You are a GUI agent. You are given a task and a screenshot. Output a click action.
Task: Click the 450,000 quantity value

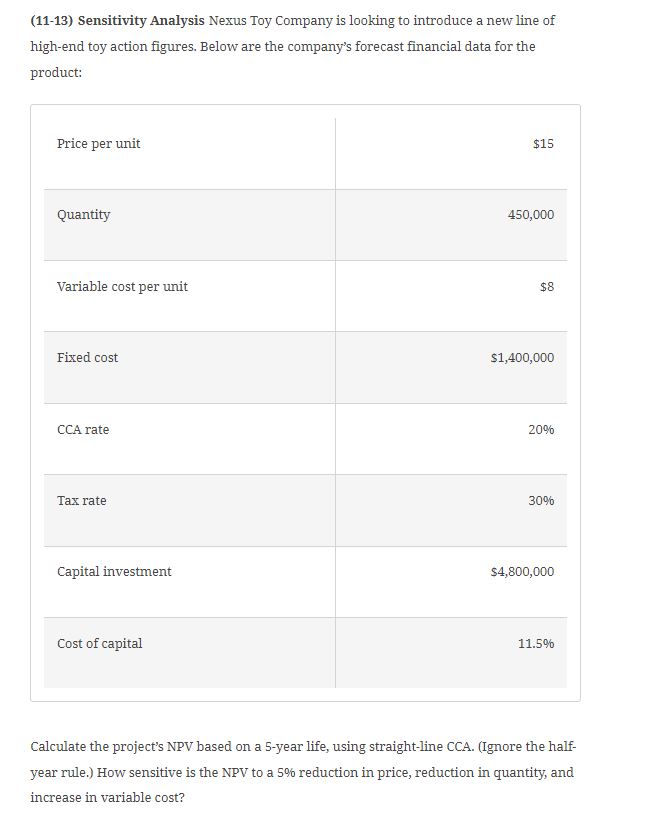pyautogui.click(x=530, y=215)
